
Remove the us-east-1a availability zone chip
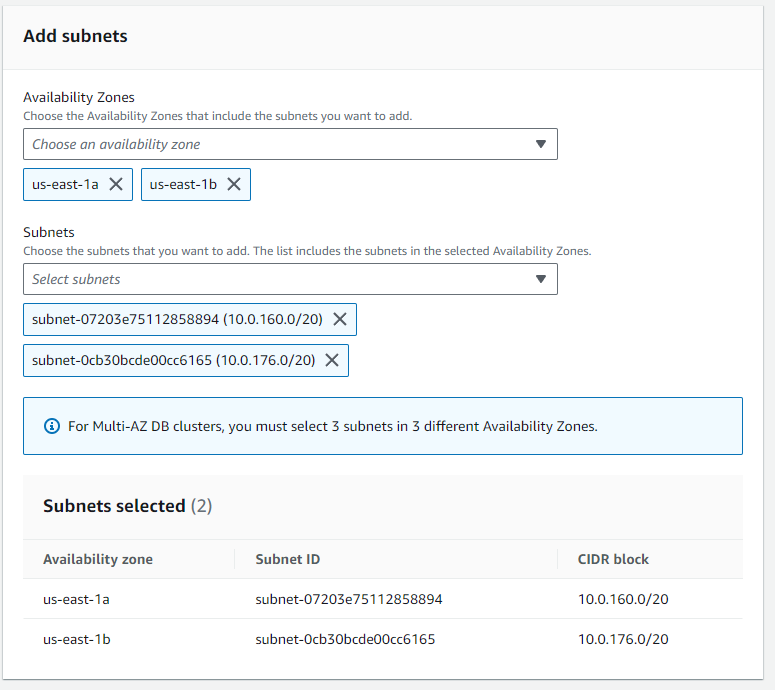click(116, 184)
